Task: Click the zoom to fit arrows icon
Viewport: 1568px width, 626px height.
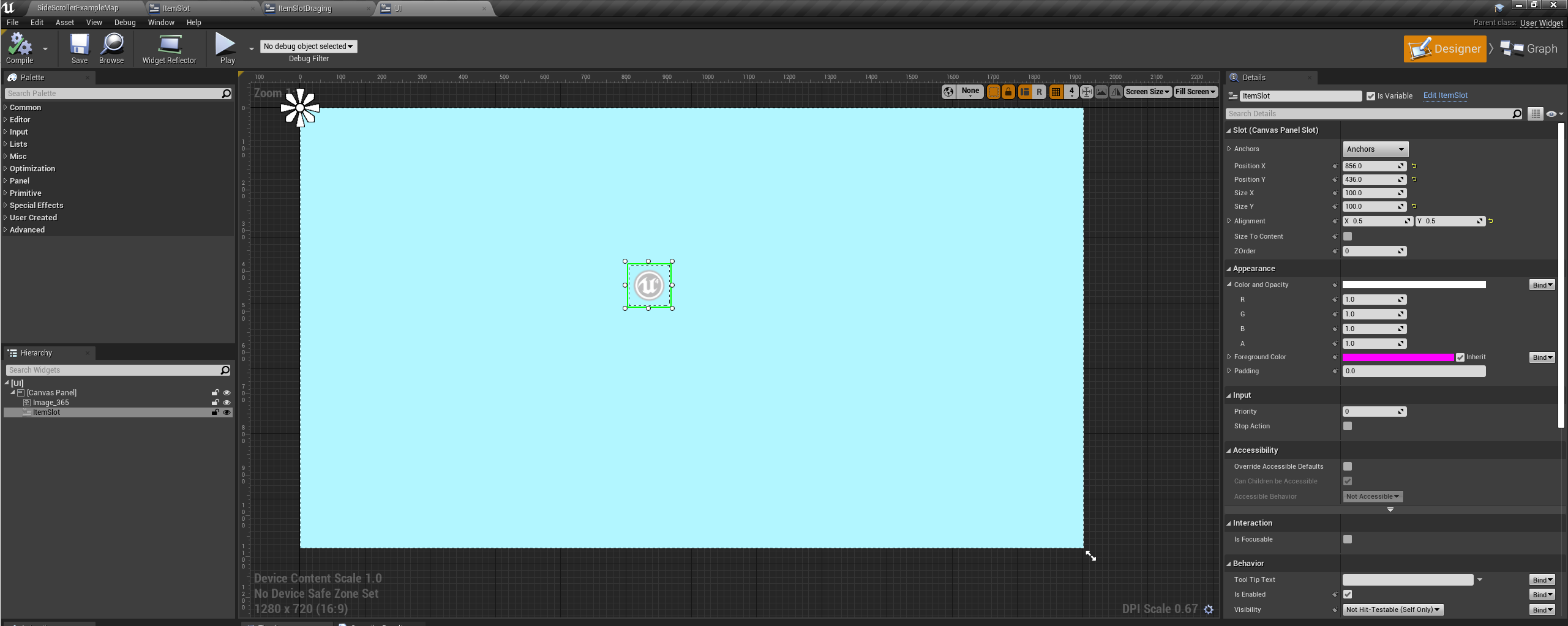Action: [1086, 92]
